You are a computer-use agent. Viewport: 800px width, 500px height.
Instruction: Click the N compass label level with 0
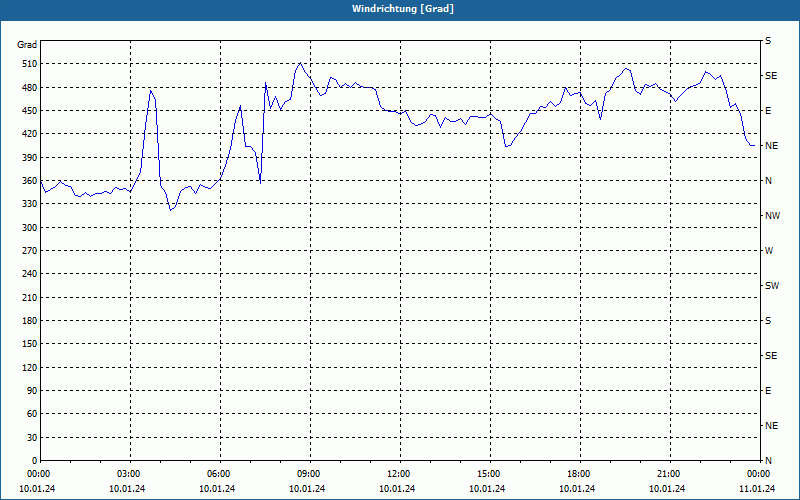[x=768, y=461]
